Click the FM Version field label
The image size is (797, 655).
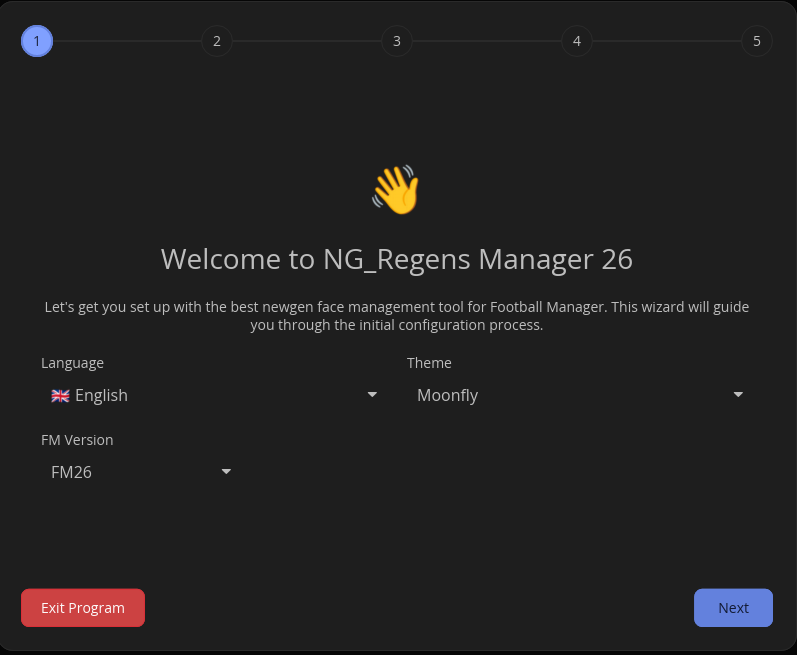tap(77, 440)
